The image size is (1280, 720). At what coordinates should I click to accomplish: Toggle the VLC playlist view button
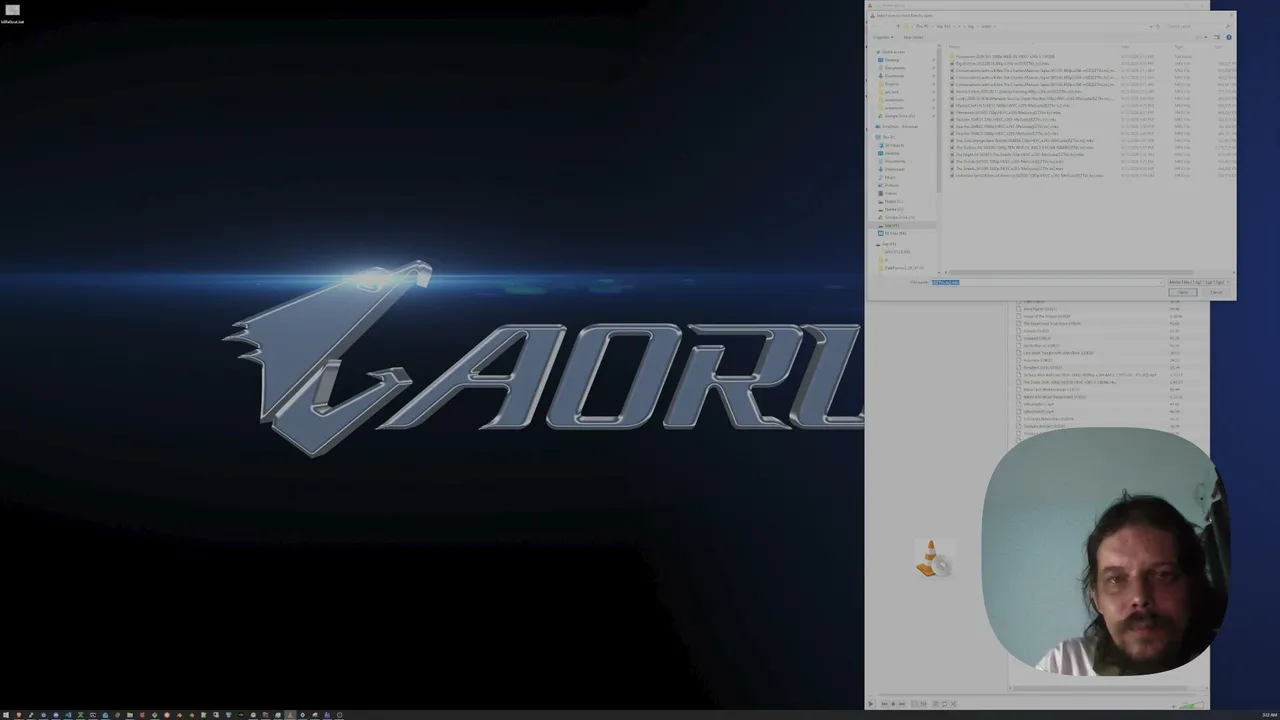pos(934,704)
